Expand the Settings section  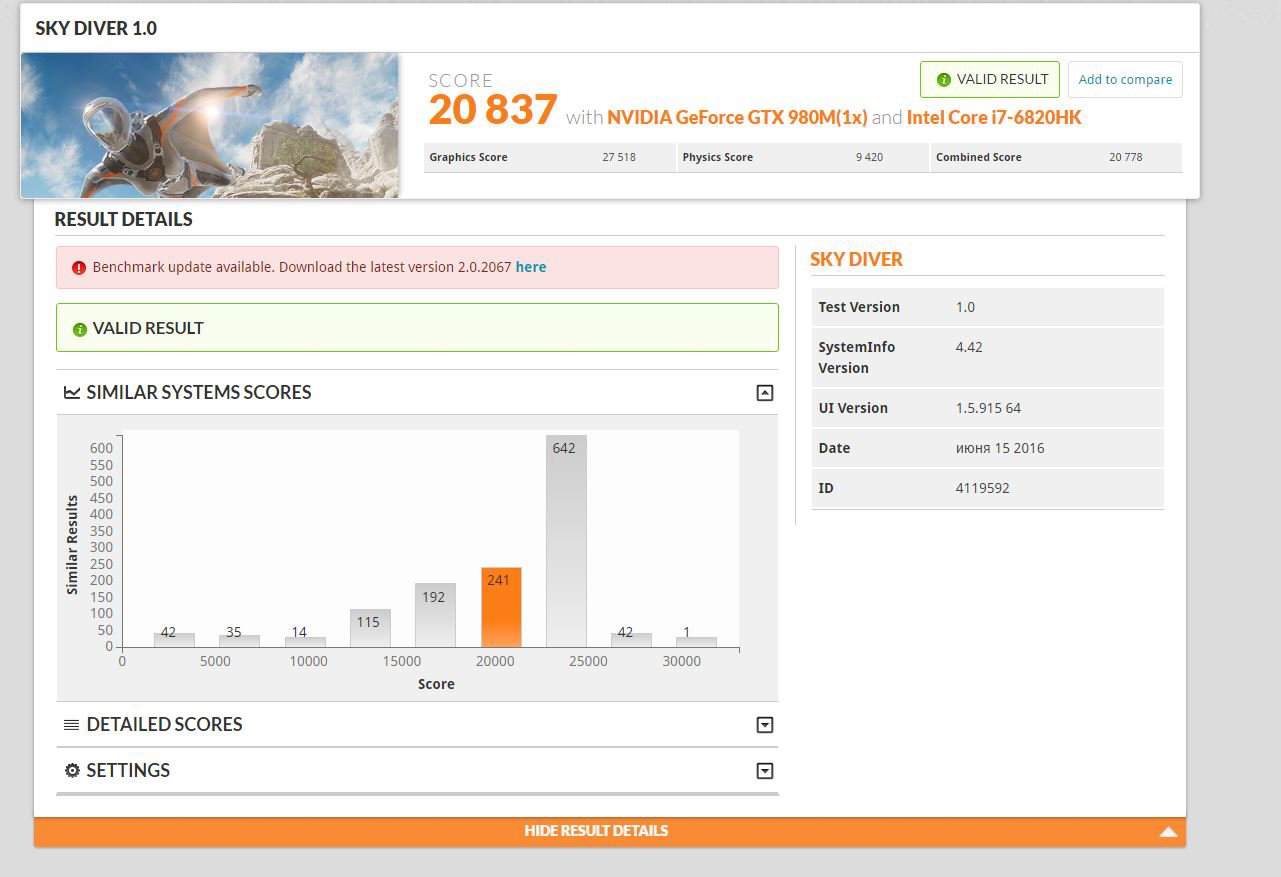765,771
